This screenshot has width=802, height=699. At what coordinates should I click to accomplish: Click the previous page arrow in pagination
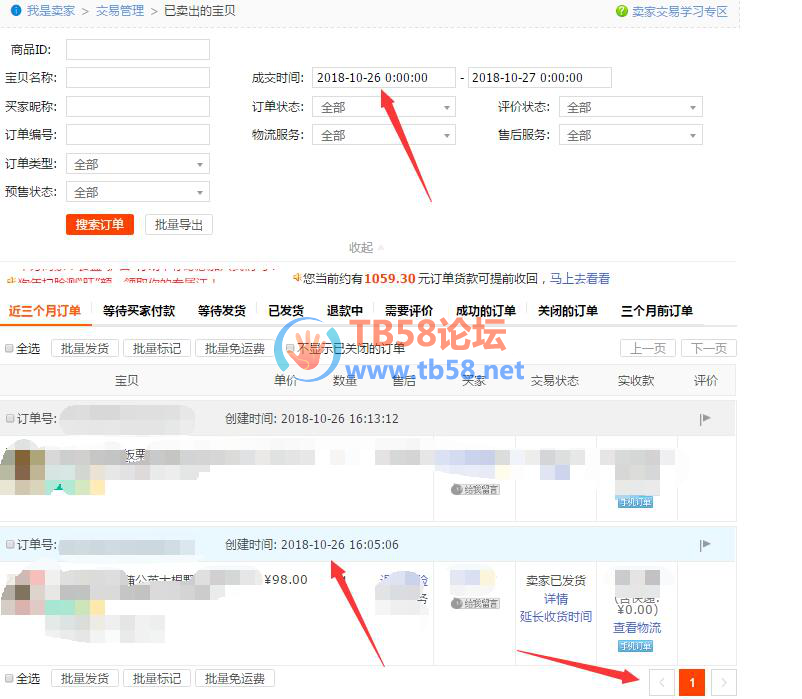[x=661, y=683]
